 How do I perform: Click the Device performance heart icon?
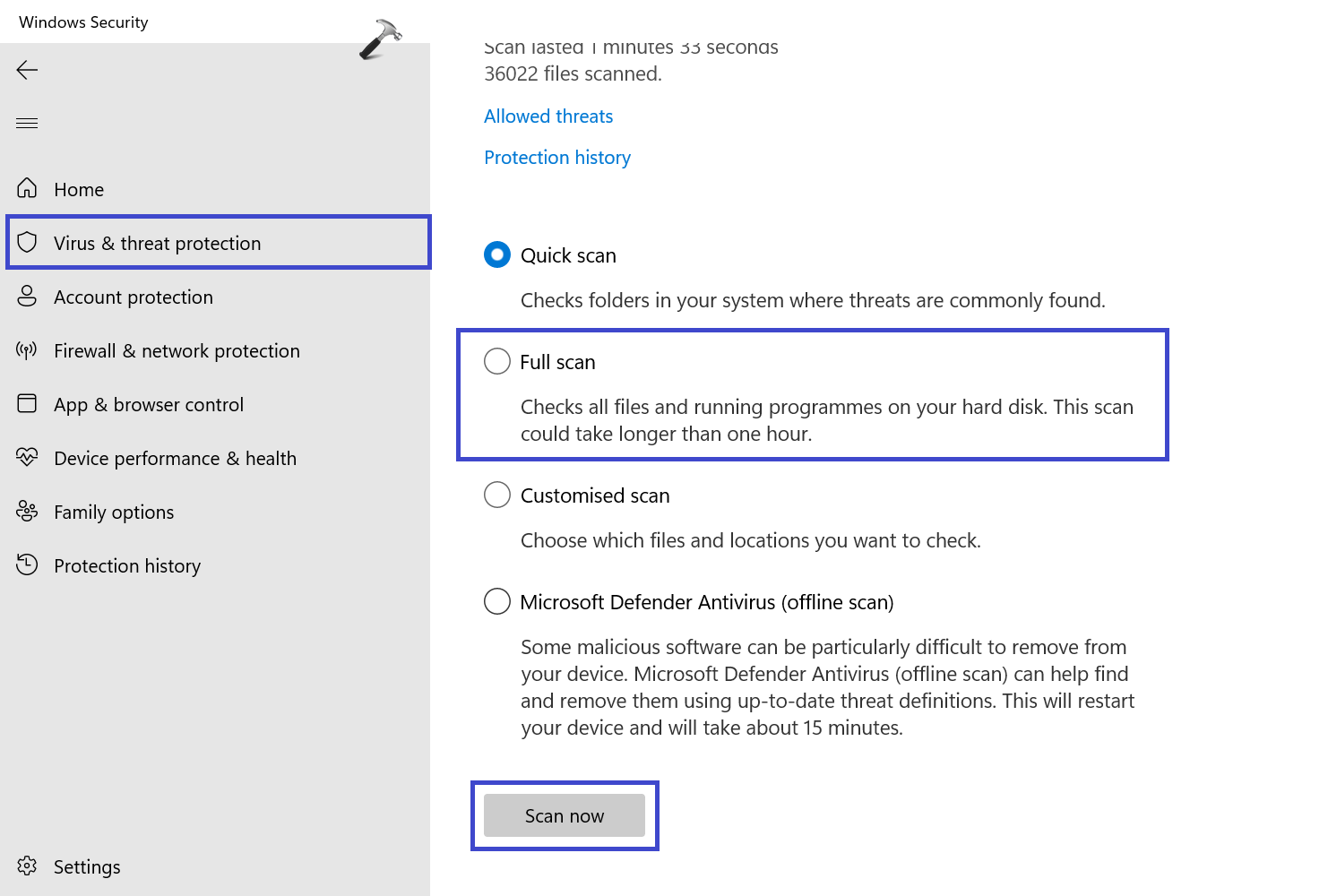pyautogui.click(x=27, y=457)
